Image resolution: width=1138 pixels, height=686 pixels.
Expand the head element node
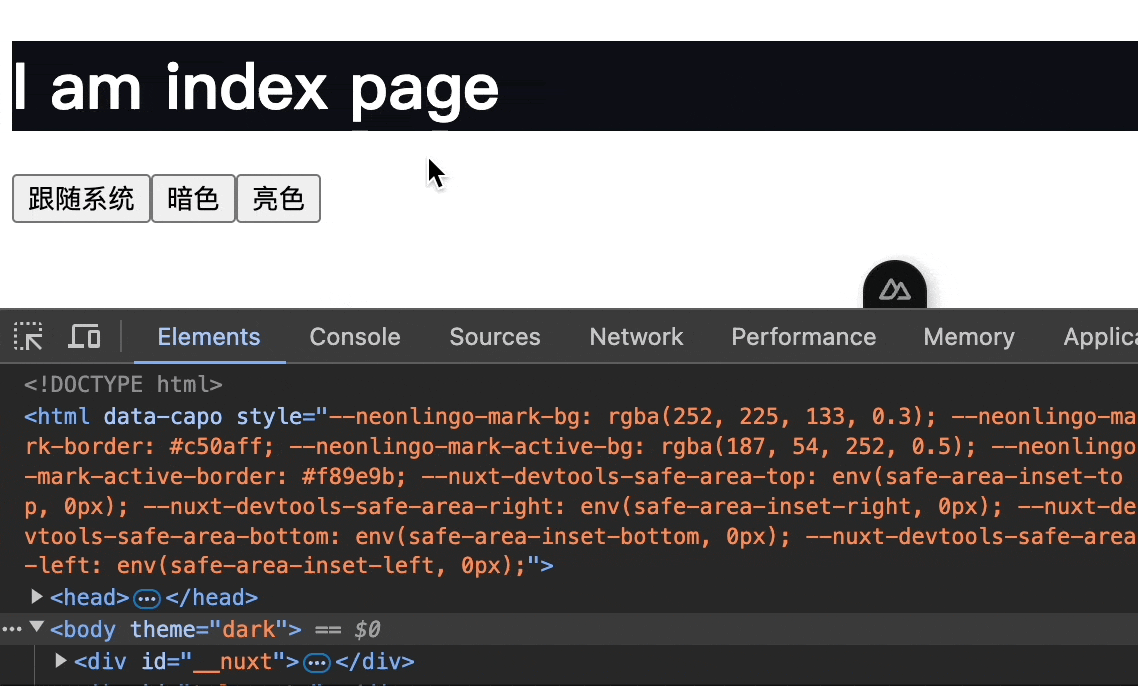pos(37,597)
